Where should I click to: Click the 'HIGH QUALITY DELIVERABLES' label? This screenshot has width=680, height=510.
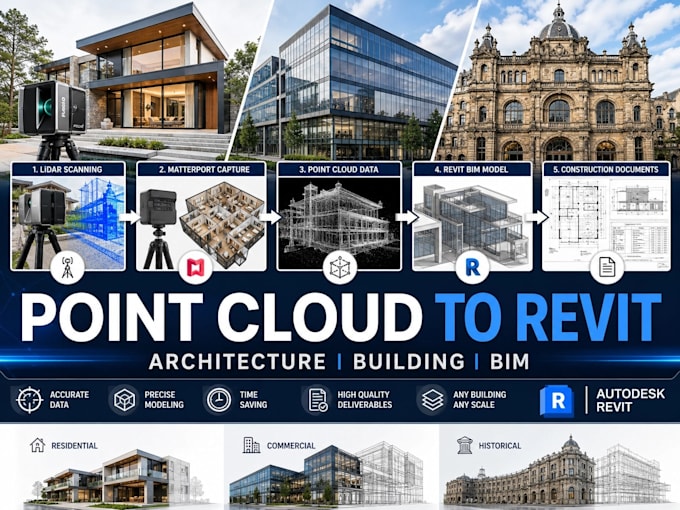[365, 399]
